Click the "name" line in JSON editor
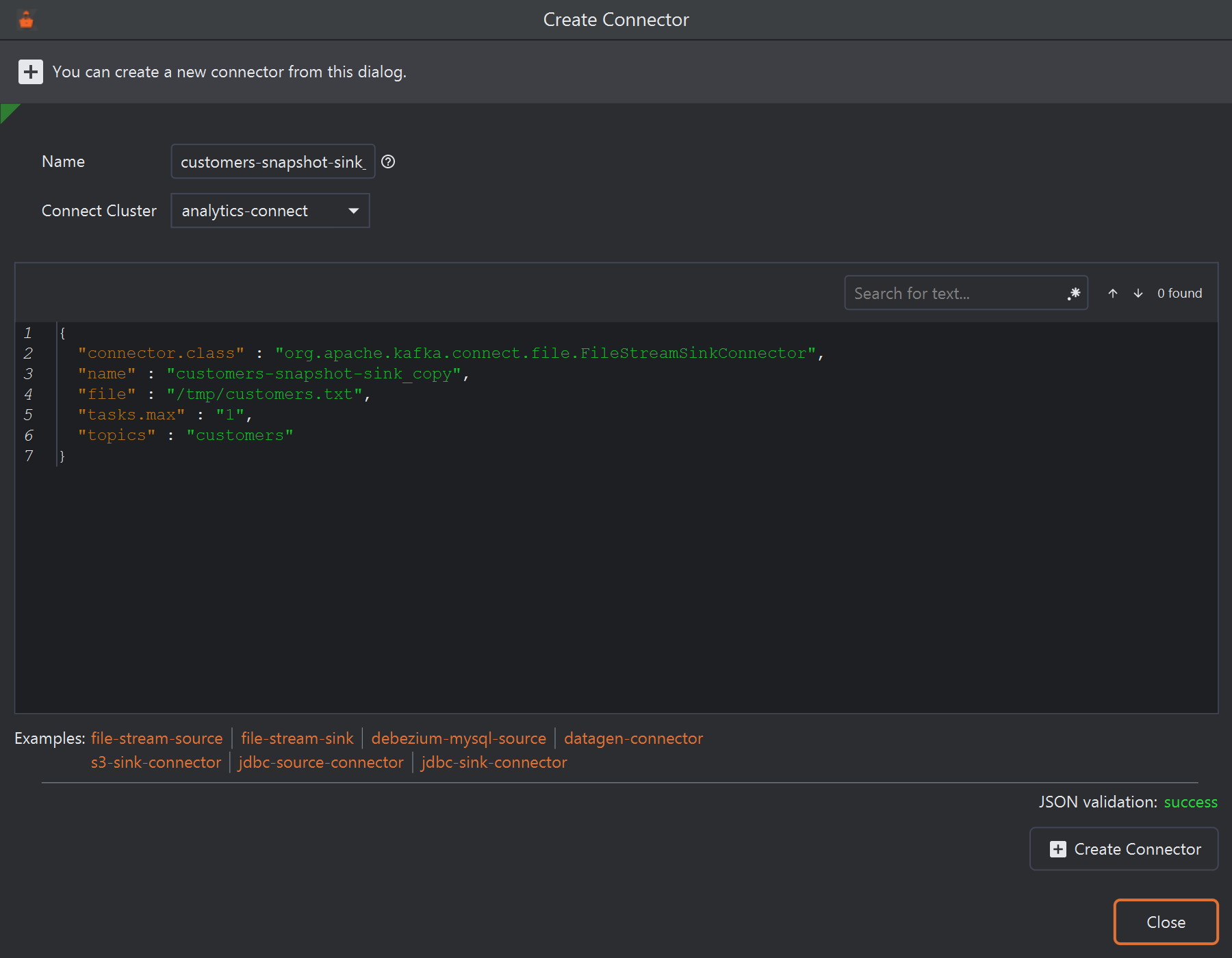 tap(273, 374)
